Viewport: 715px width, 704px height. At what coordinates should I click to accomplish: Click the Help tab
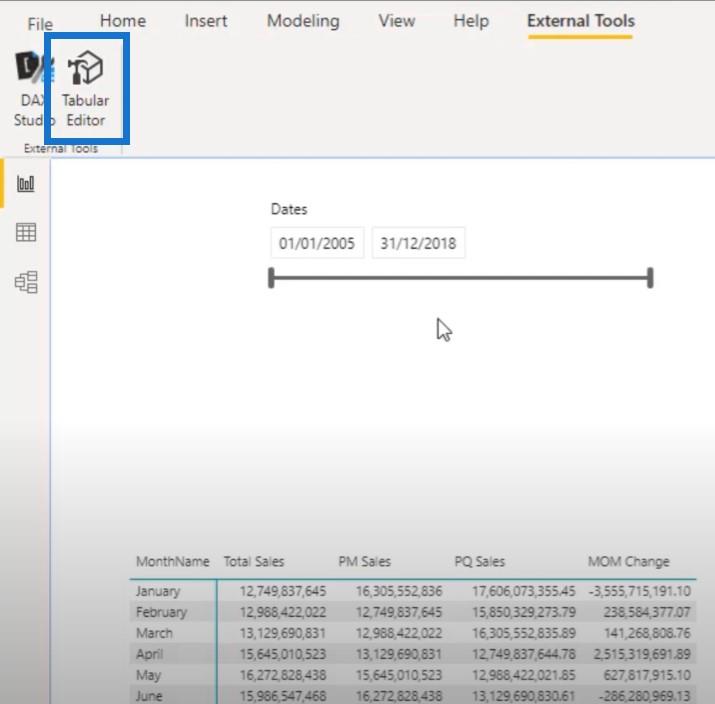[x=471, y=21]
